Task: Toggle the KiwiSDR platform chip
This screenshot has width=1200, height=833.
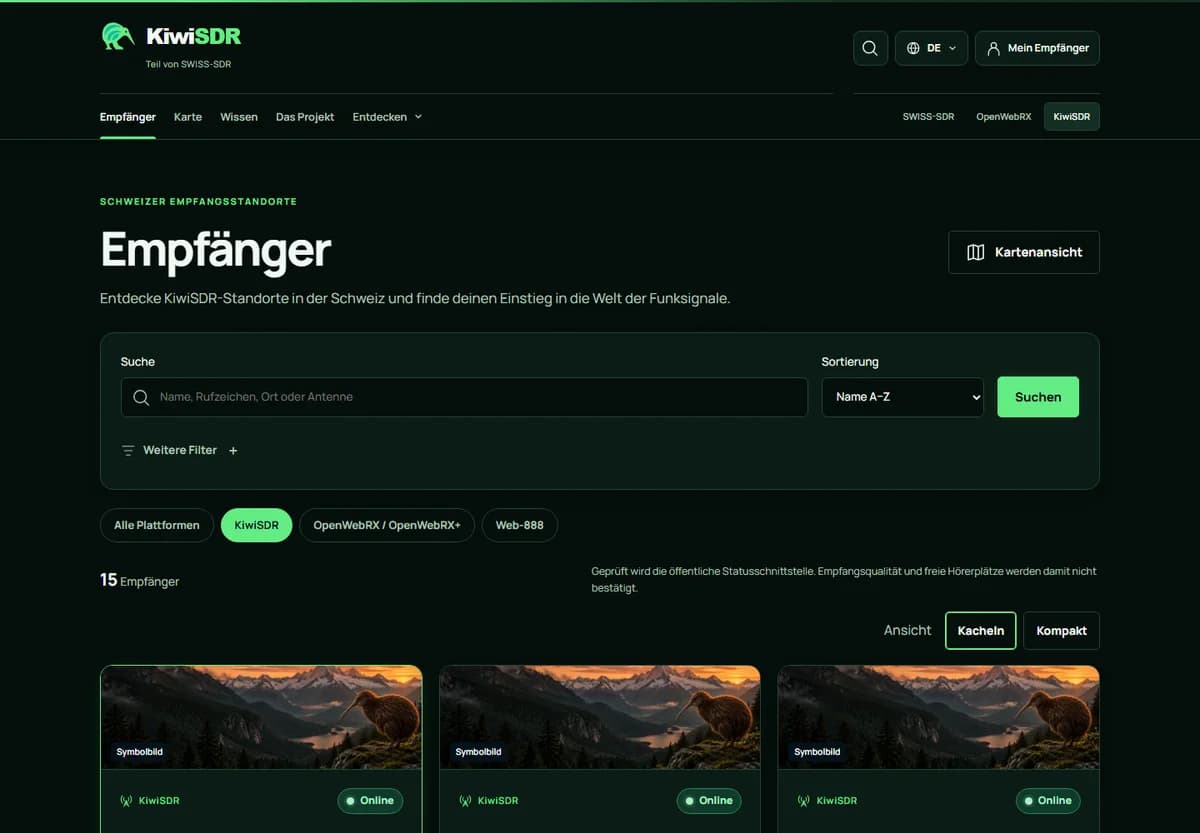Action: tap(256, 525)
